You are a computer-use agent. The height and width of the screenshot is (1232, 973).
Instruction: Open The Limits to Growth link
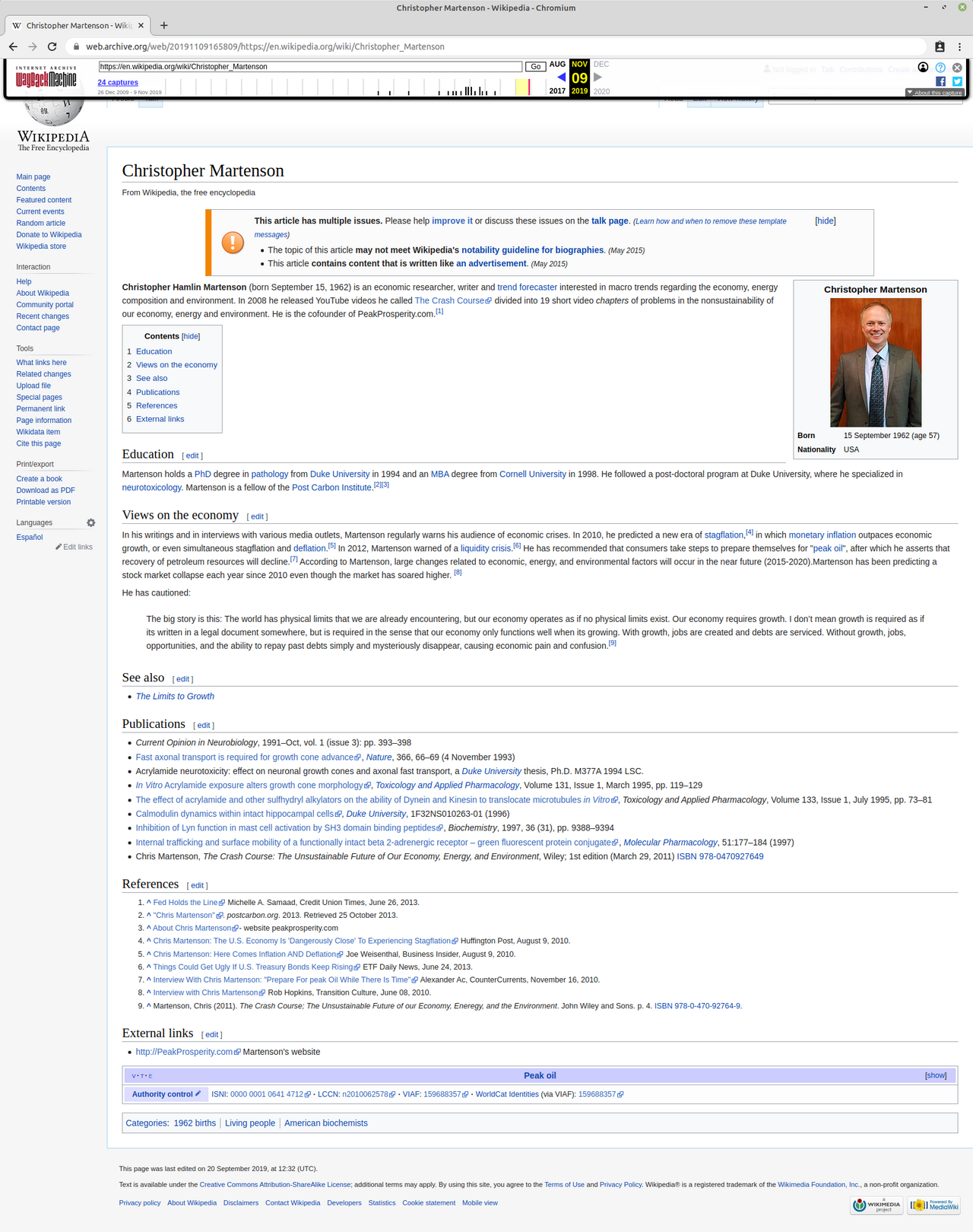pos(175,696)
